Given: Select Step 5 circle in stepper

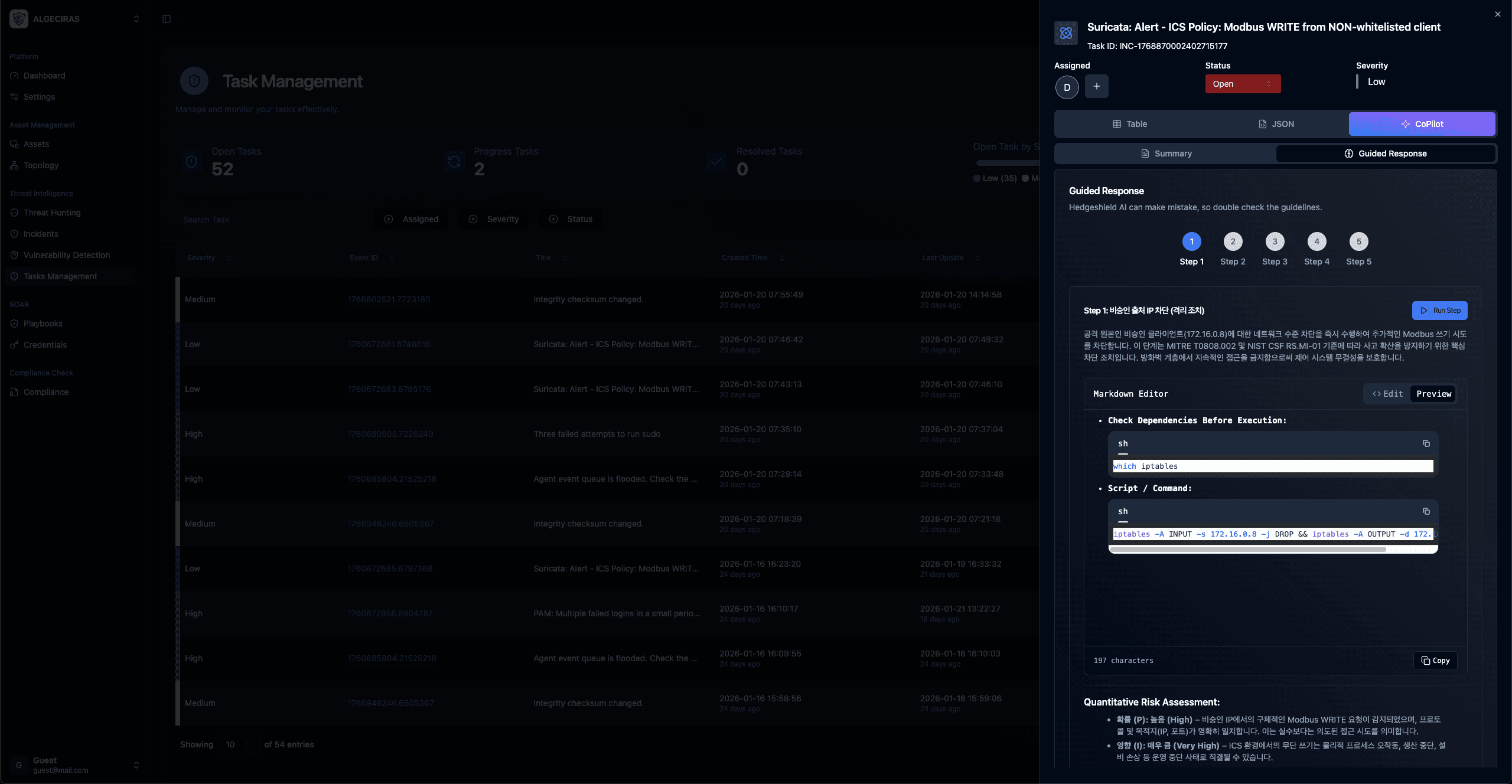Looking at the screenshot, I should [x=1358, y=241].
